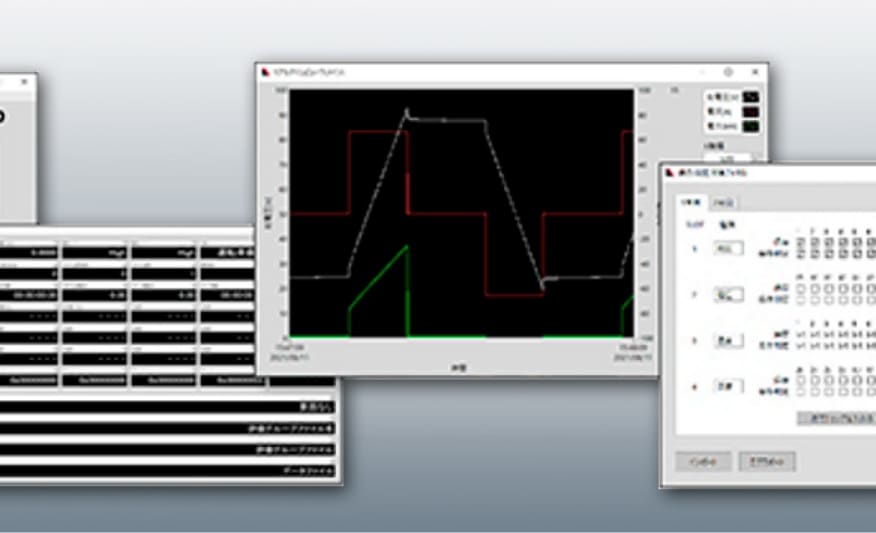Close the graph window
The width and height of the screenshot is (876, 533).
click(x=755, y=72)
